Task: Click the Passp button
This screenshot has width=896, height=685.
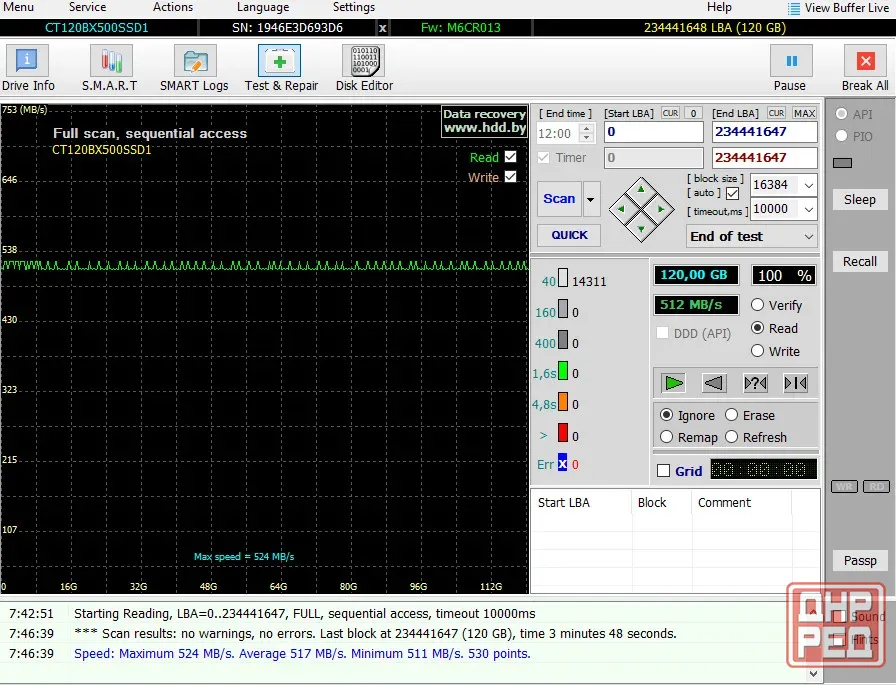Action: pyautogui.click(x=859, y=560)
